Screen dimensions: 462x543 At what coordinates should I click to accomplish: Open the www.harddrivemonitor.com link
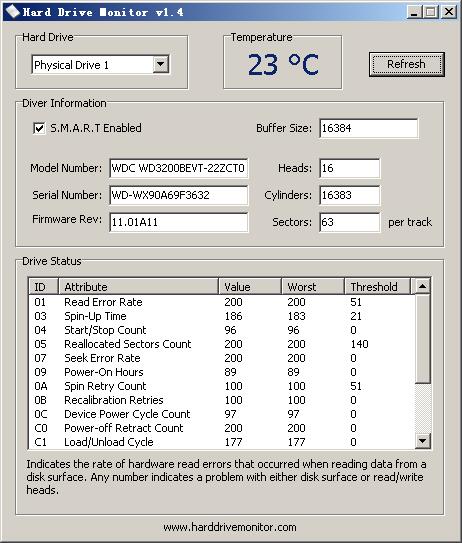tap(230, 527)
